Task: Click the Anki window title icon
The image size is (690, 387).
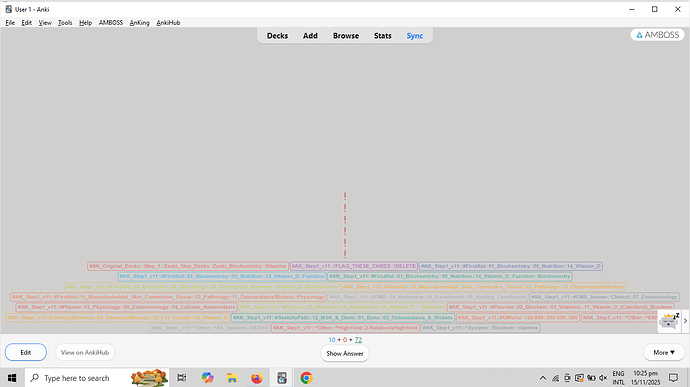Action: click(x=8, y=9)
